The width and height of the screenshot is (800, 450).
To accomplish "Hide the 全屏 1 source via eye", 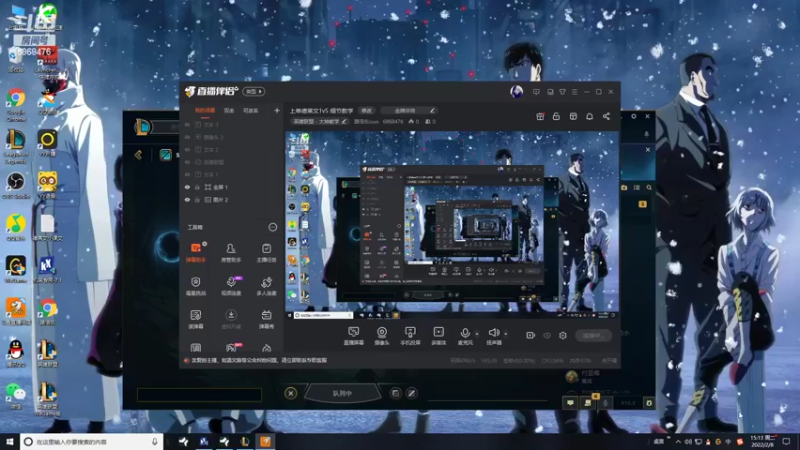I will (x=187, y=187).
